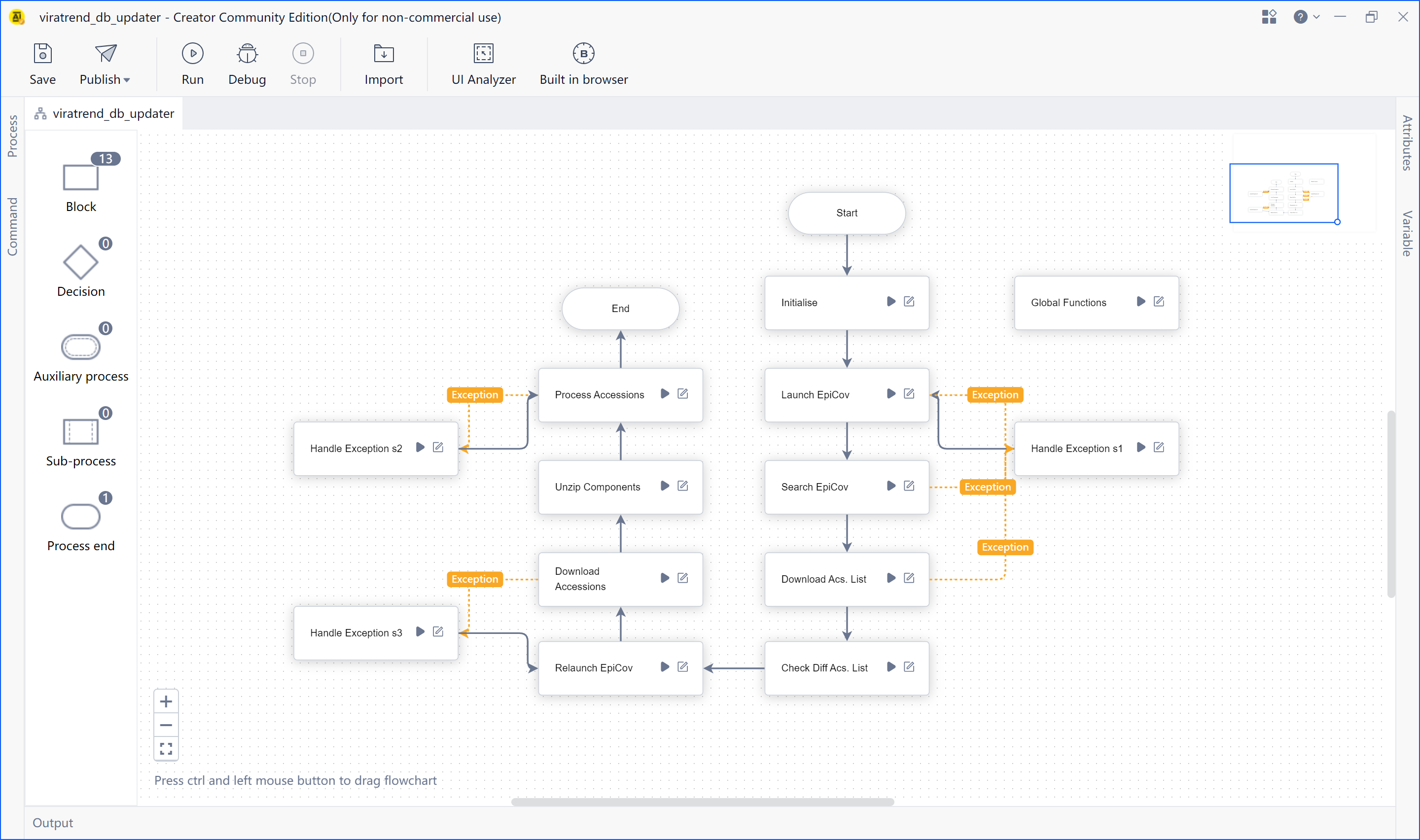Click the Import icon

tap(383, 54)
